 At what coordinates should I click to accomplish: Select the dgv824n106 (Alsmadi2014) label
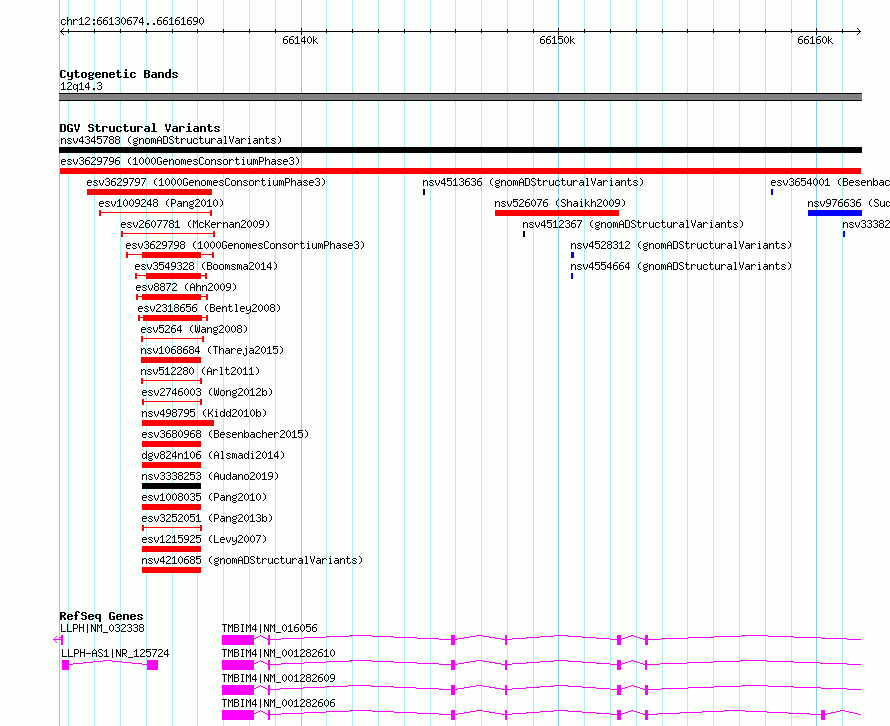pyautogui.click(x=213, y=455)
